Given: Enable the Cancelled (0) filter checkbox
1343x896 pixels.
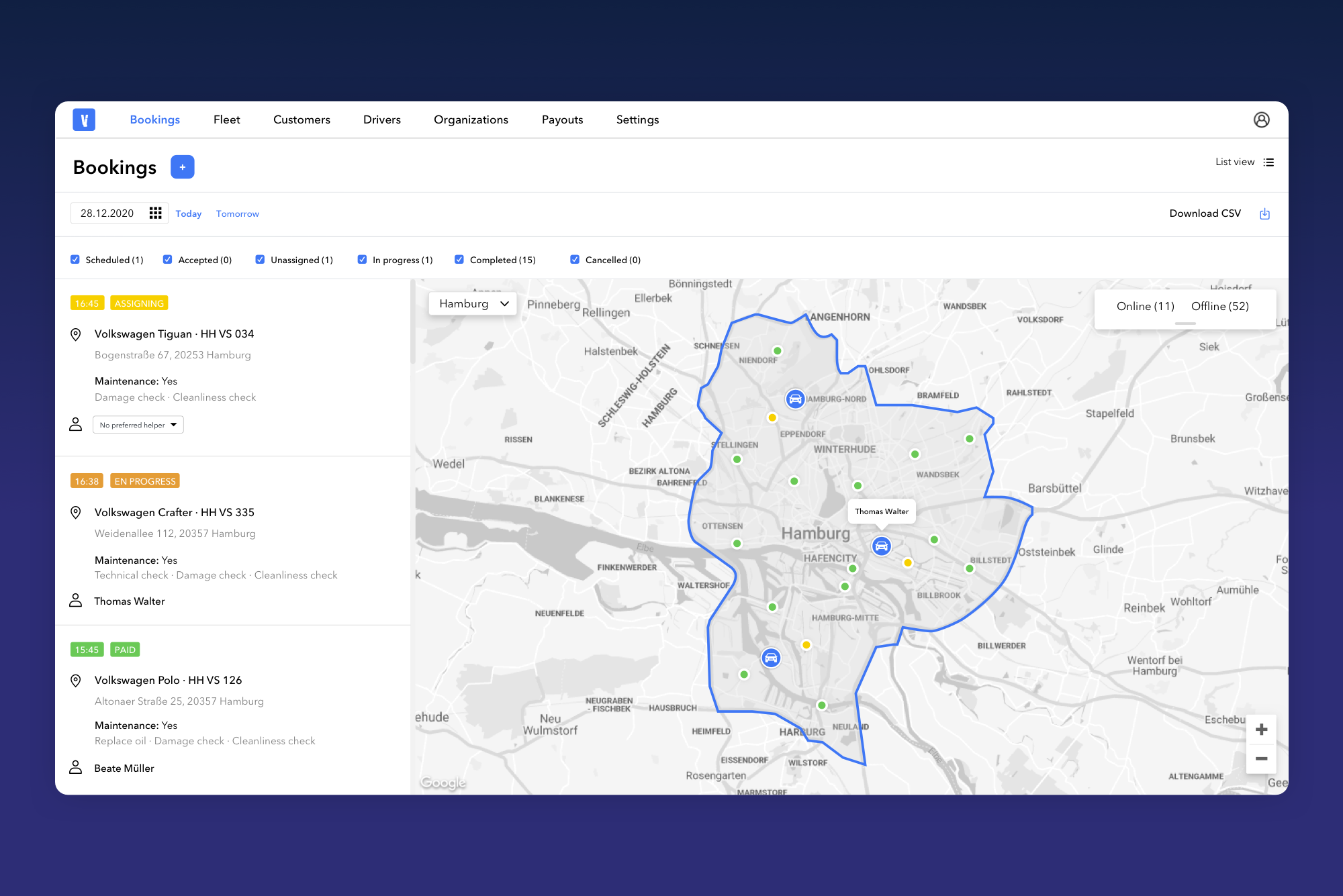Looking at the screenshot, I should (575, 258).
